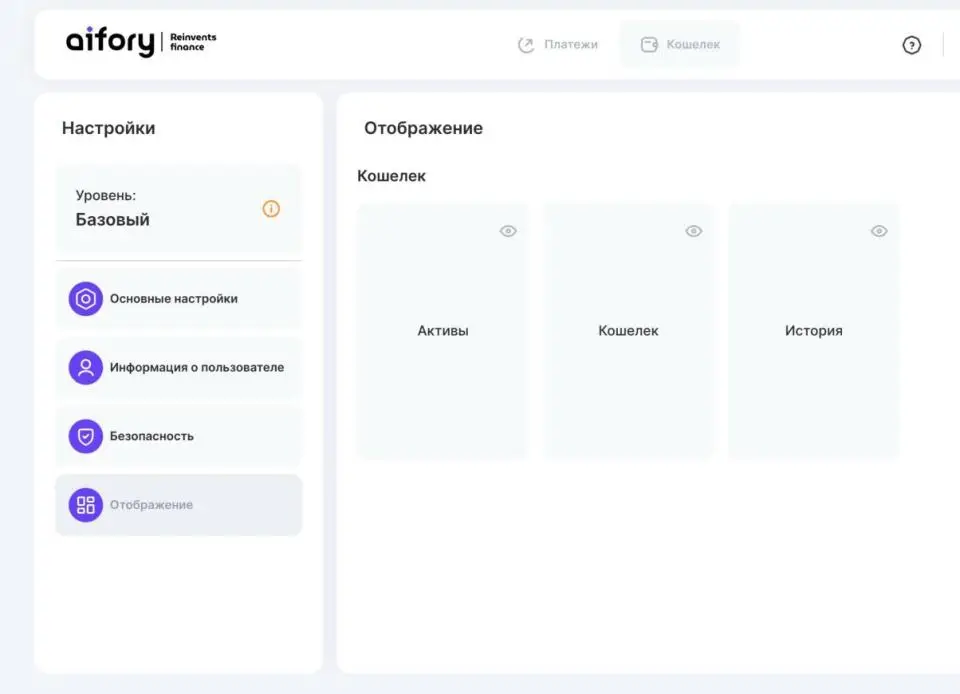Click the Основные настройки hexagon icon

[x=86, y=299]
